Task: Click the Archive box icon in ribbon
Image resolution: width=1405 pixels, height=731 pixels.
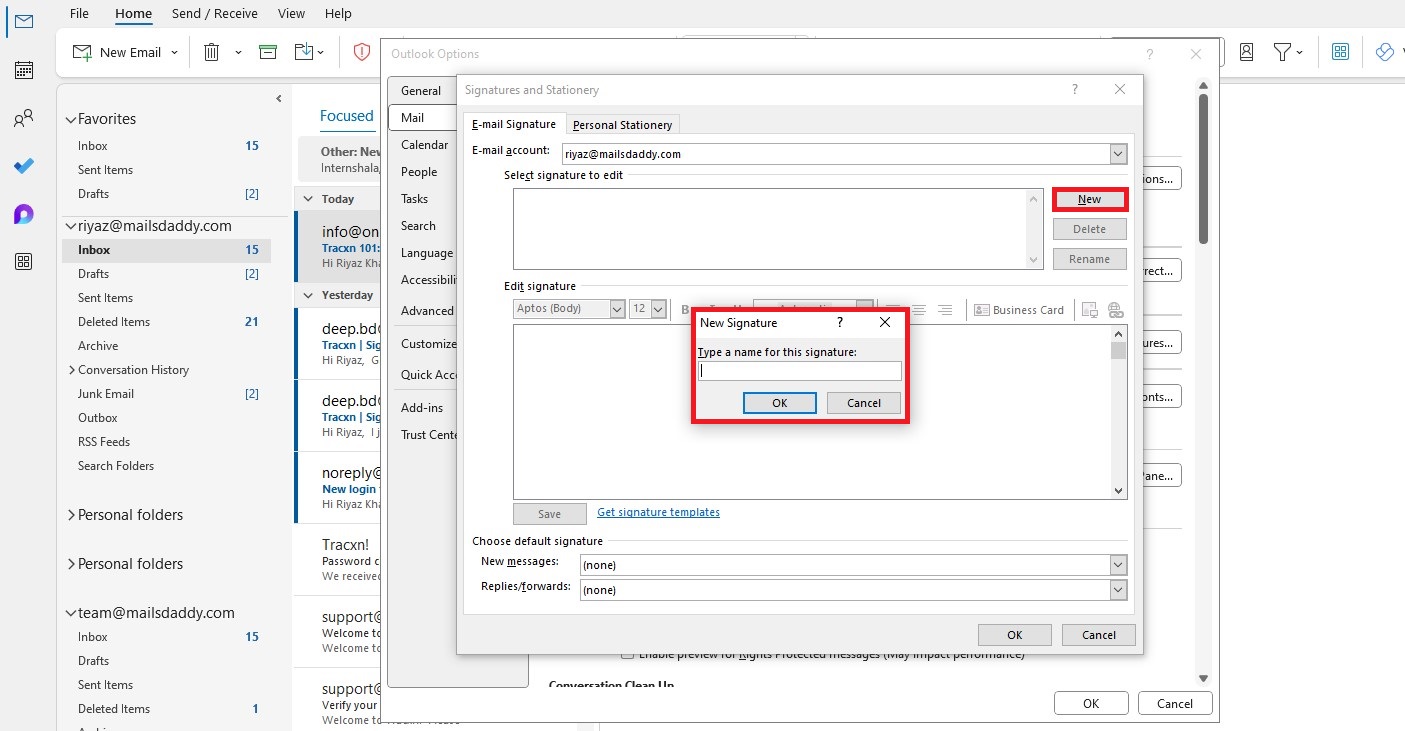Action: 268,52
